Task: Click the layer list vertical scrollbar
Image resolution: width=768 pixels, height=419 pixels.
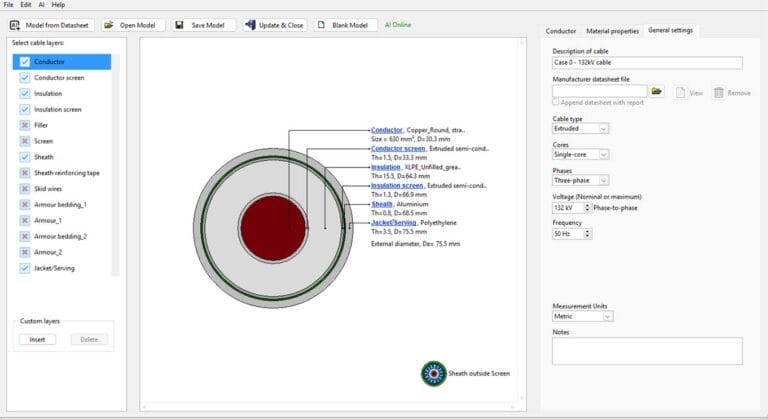Action: click(x=116, y=164)
